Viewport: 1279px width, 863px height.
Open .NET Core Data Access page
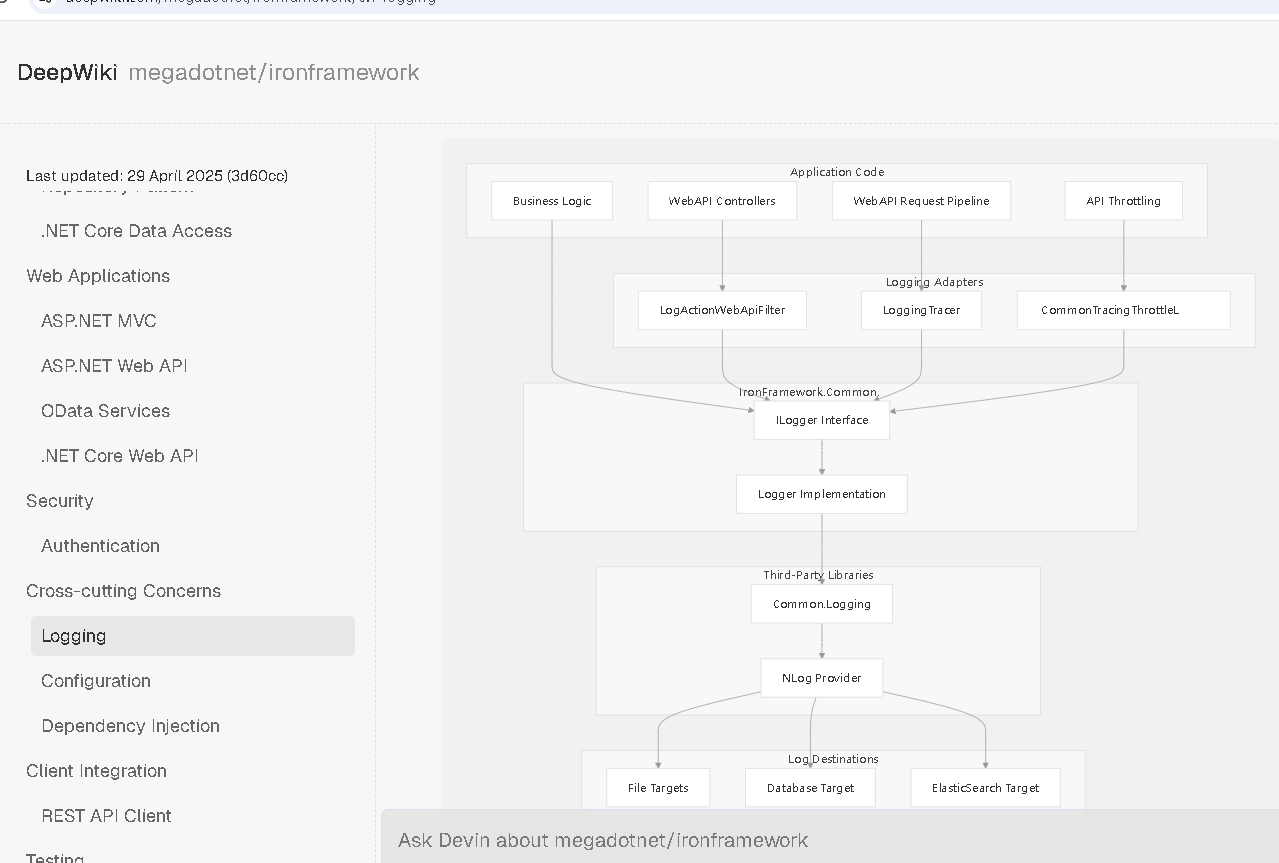click(136, 231)
